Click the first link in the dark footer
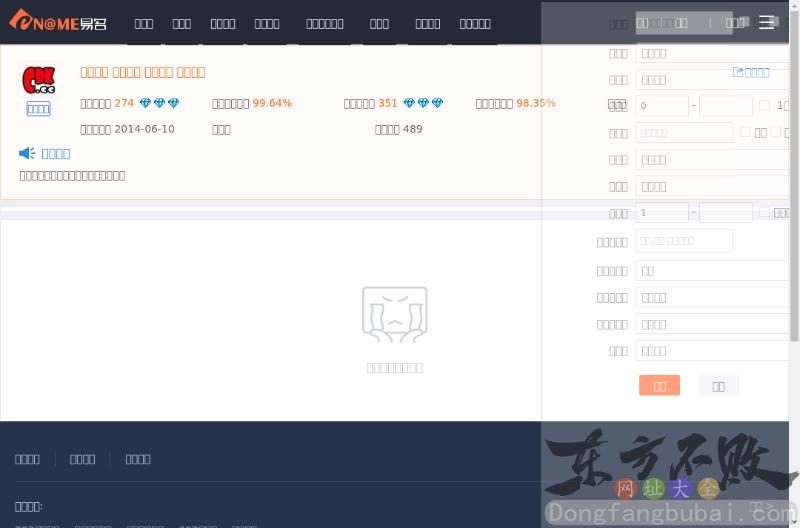Image resolution: width=800 pixels, height=528 pixels. point(27,459)
